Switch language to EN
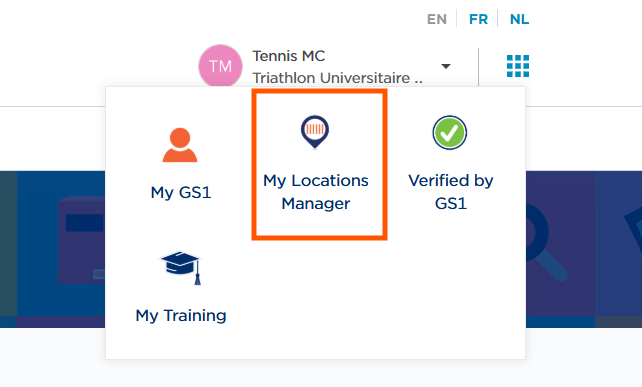 tap(436, 19)
